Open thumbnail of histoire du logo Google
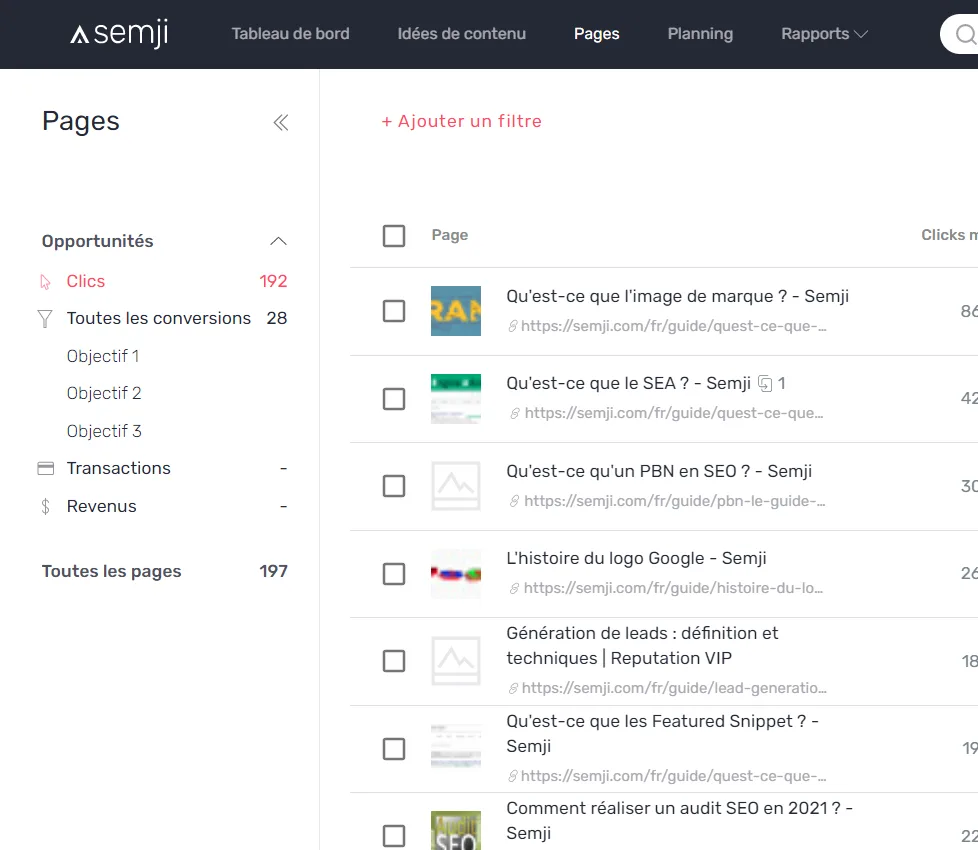This screenshot has width=978, height=850. click(x=456, y=574)
